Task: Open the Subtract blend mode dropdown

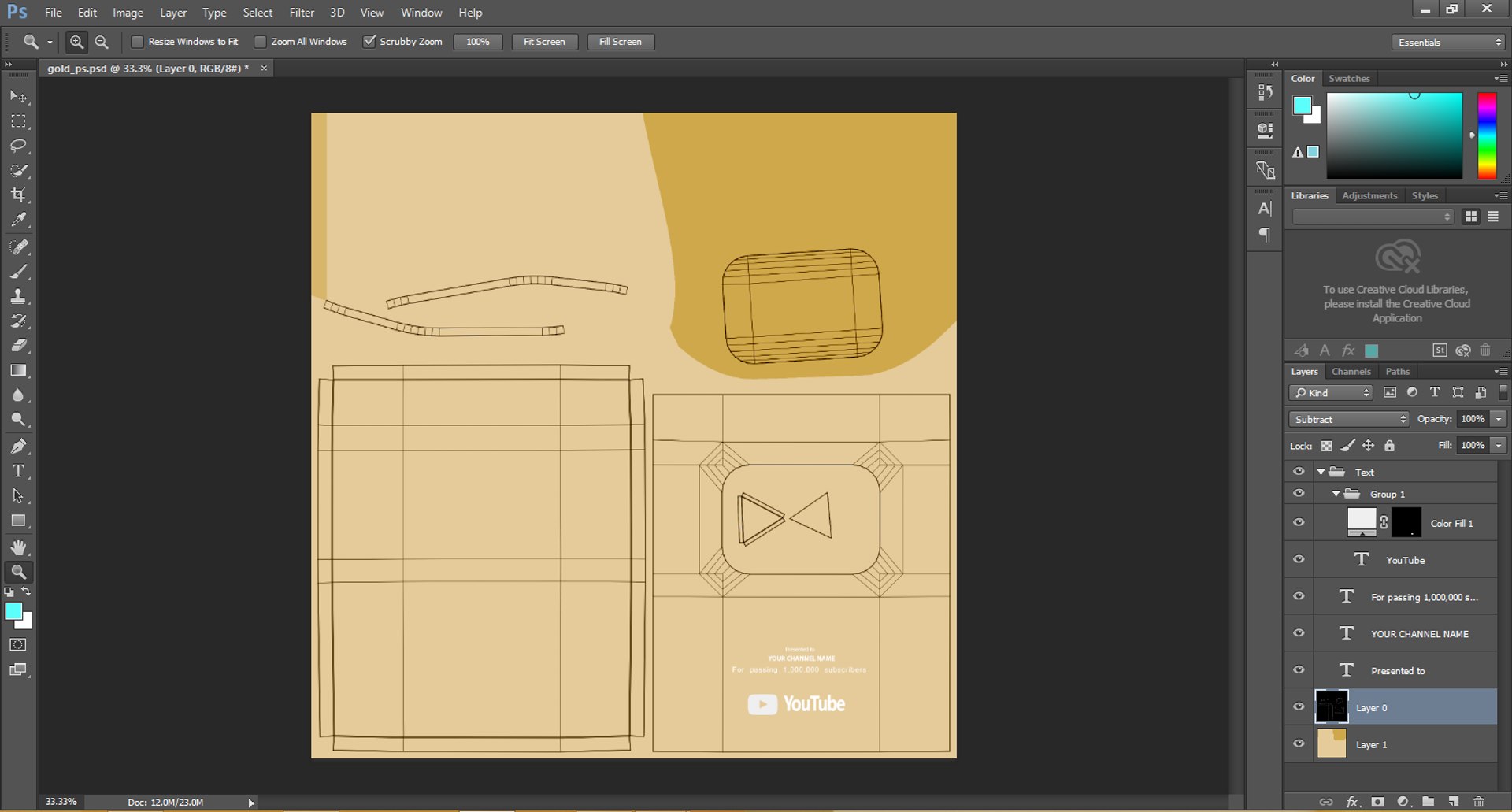Action: (x=1349, y=419)
